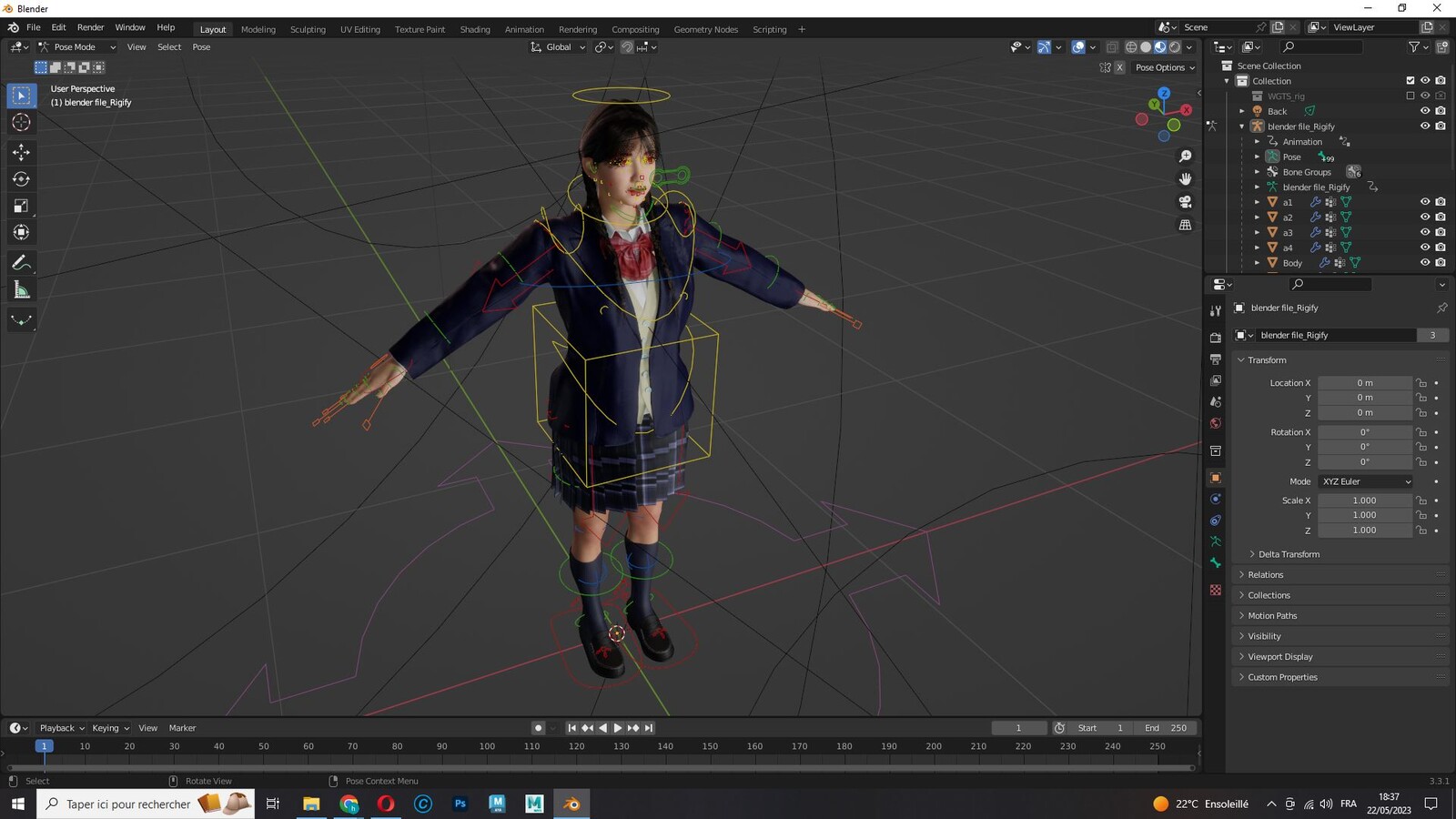Open the Bone properties tab
Viewport: 1456px width, 819px height.
[1215, 563]
